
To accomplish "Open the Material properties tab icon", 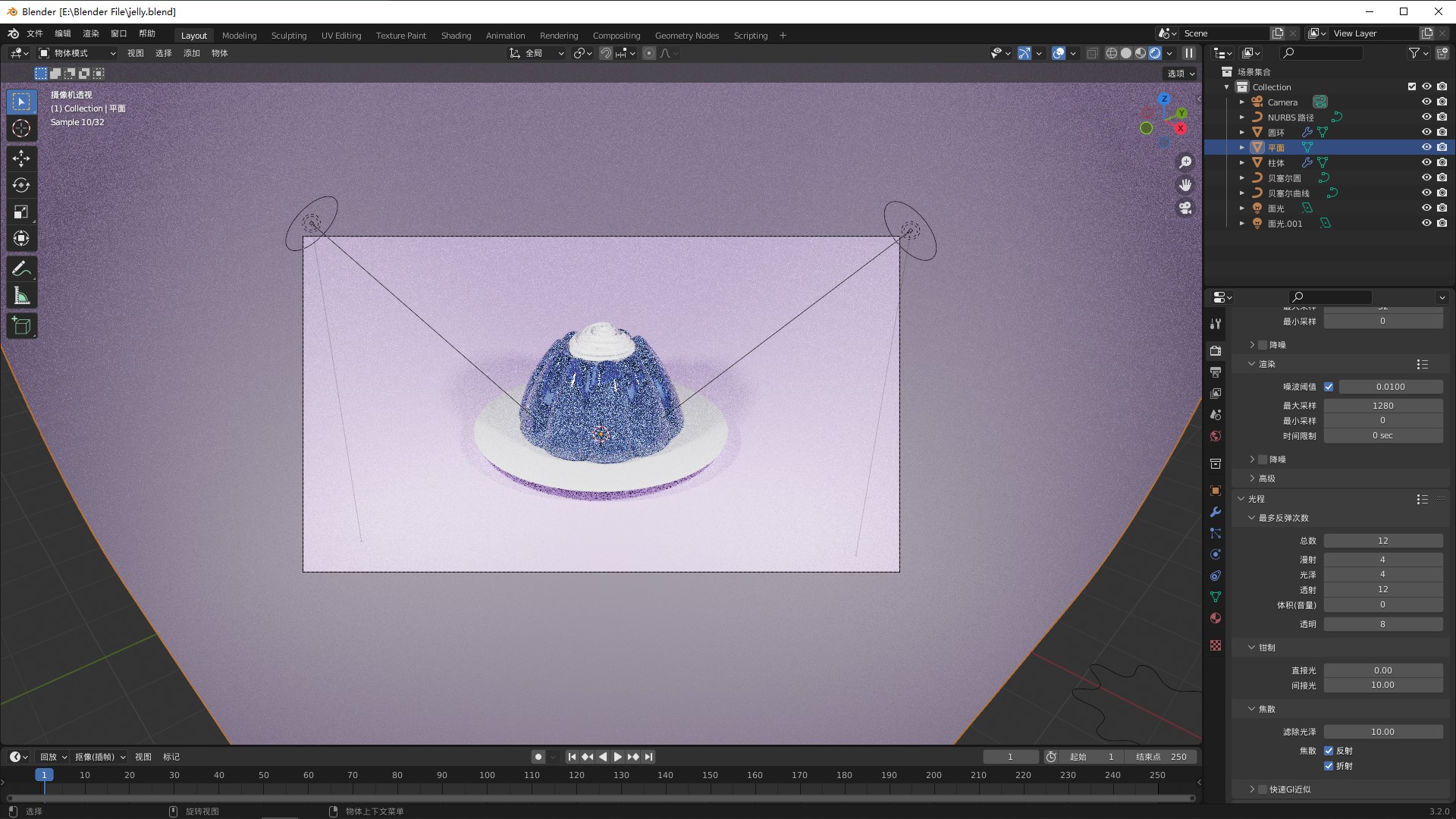I will [1216, 618].
